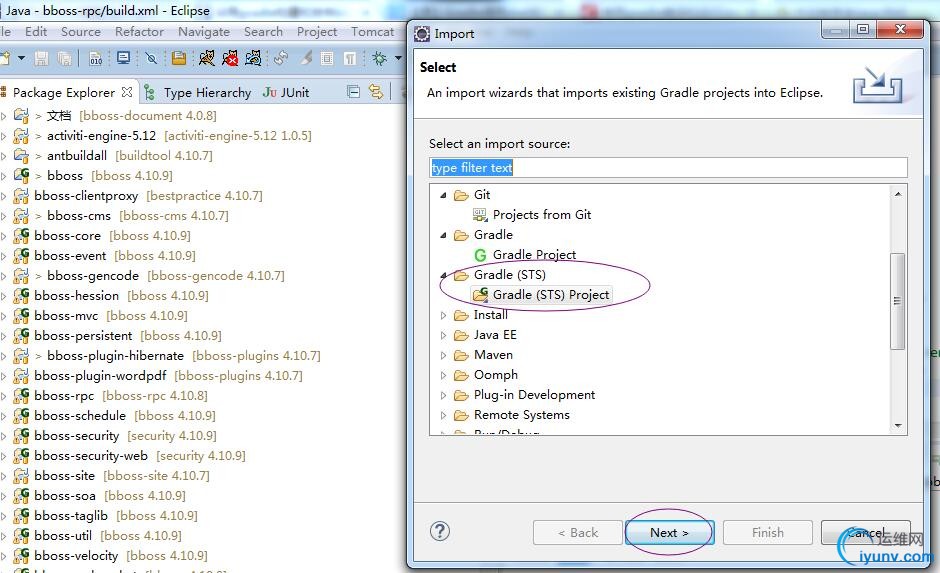The height and width of the screenshot is (573, 940).
Task: Click the grayed refresh arrows toolbar icon
Action: point(281,58)
